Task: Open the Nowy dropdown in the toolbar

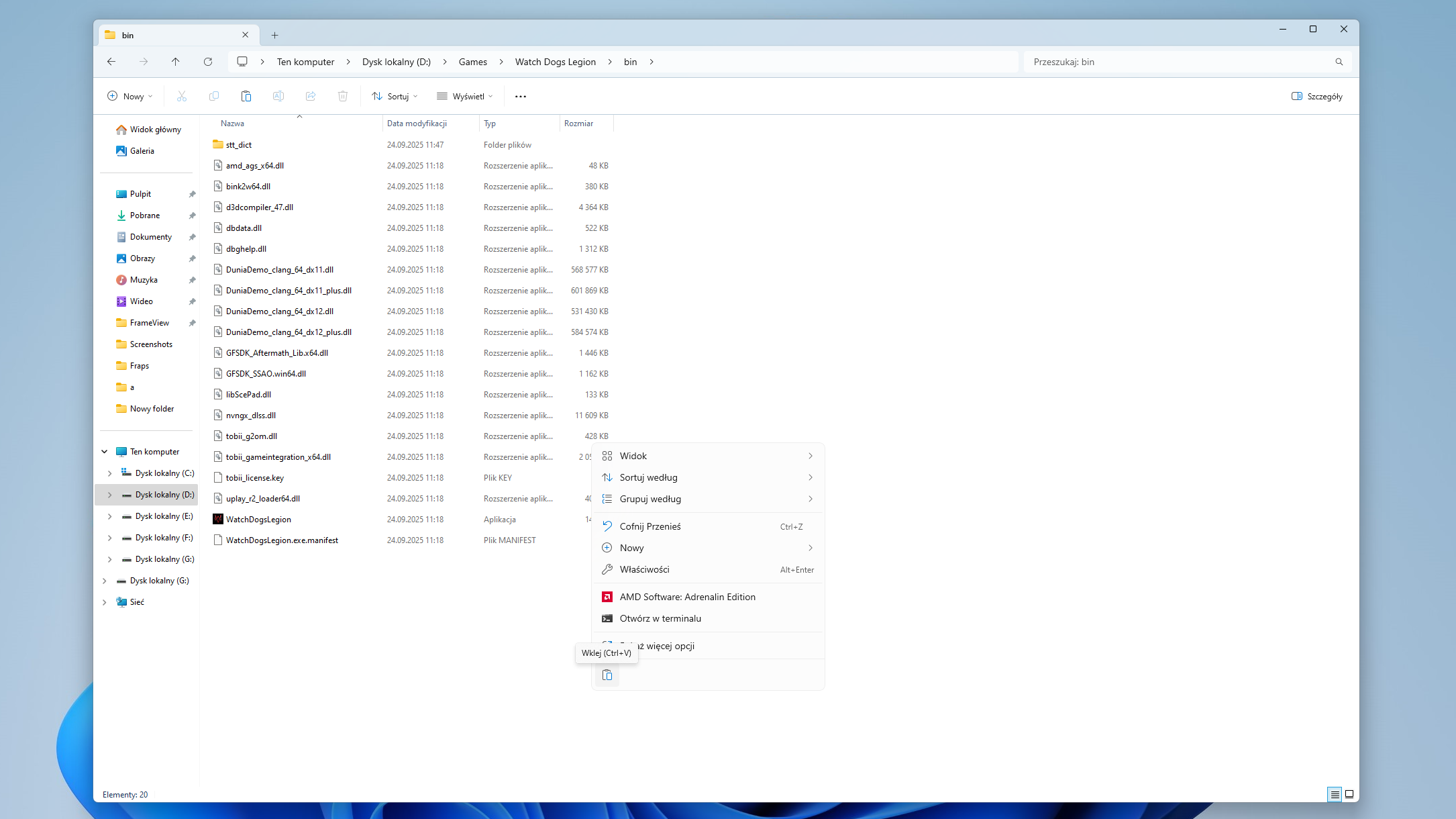Action: point(130,97)
